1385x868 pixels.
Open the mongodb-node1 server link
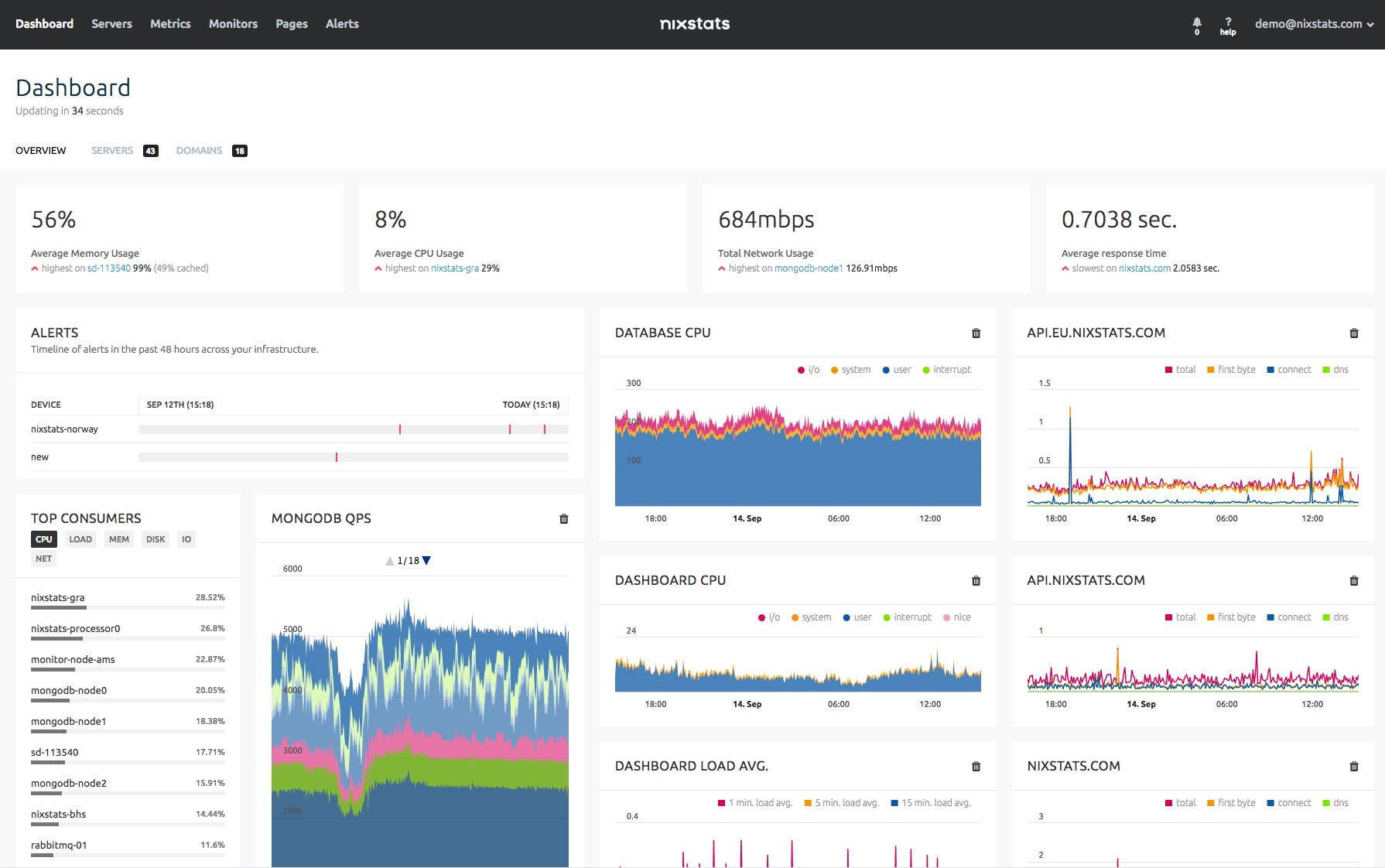coord(809,268)
